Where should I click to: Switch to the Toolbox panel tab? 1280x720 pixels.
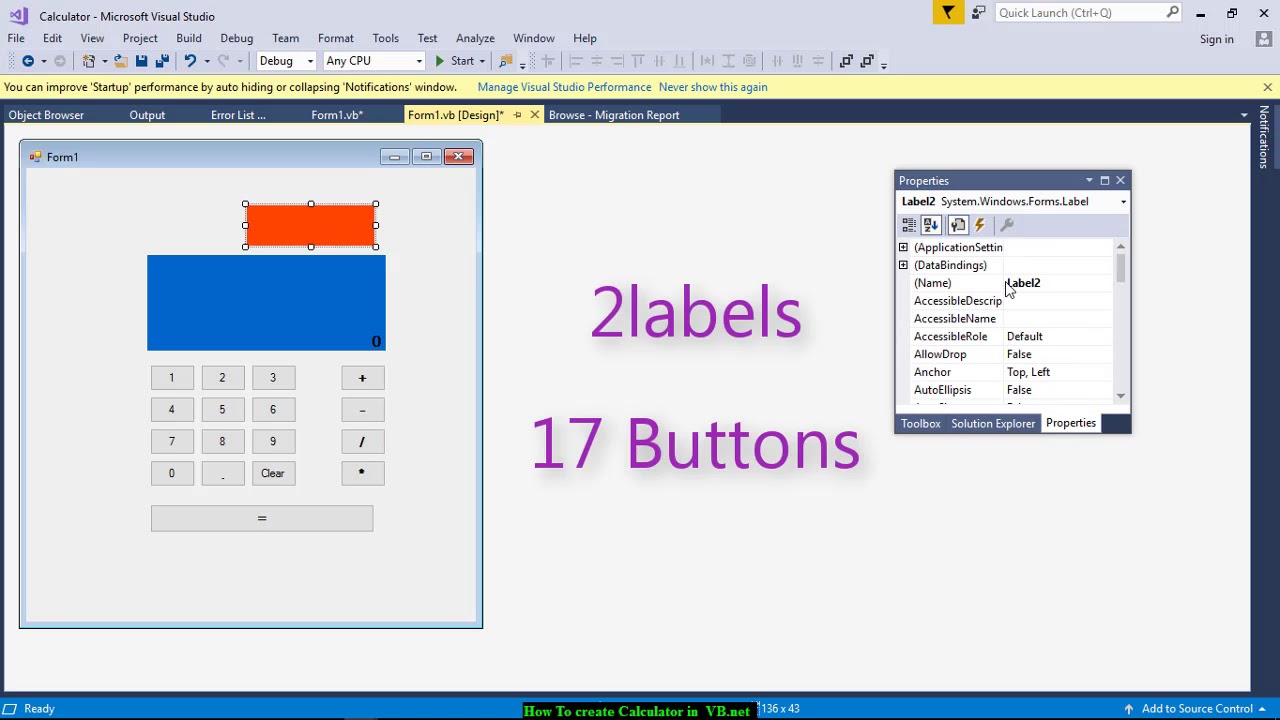(920, 423)
